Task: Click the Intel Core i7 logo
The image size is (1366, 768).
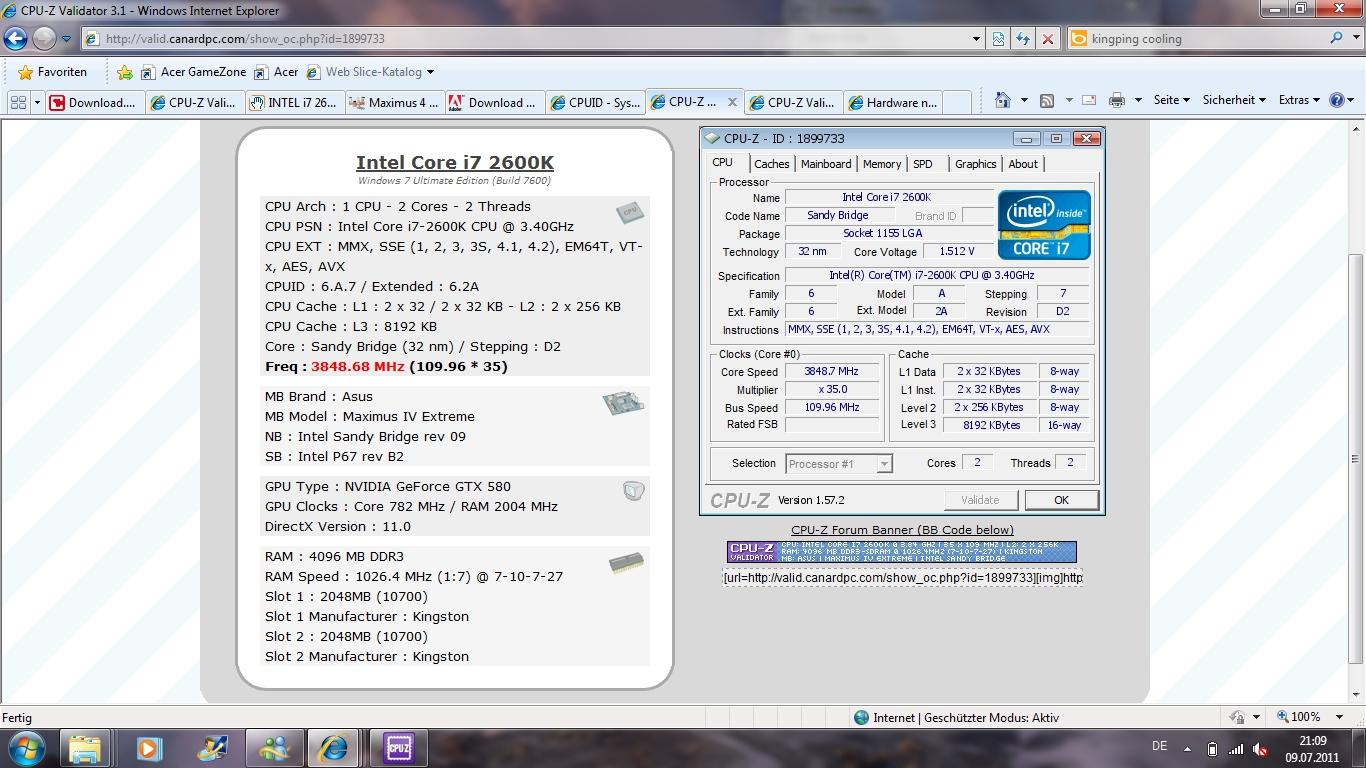Action: point(1044,225)
